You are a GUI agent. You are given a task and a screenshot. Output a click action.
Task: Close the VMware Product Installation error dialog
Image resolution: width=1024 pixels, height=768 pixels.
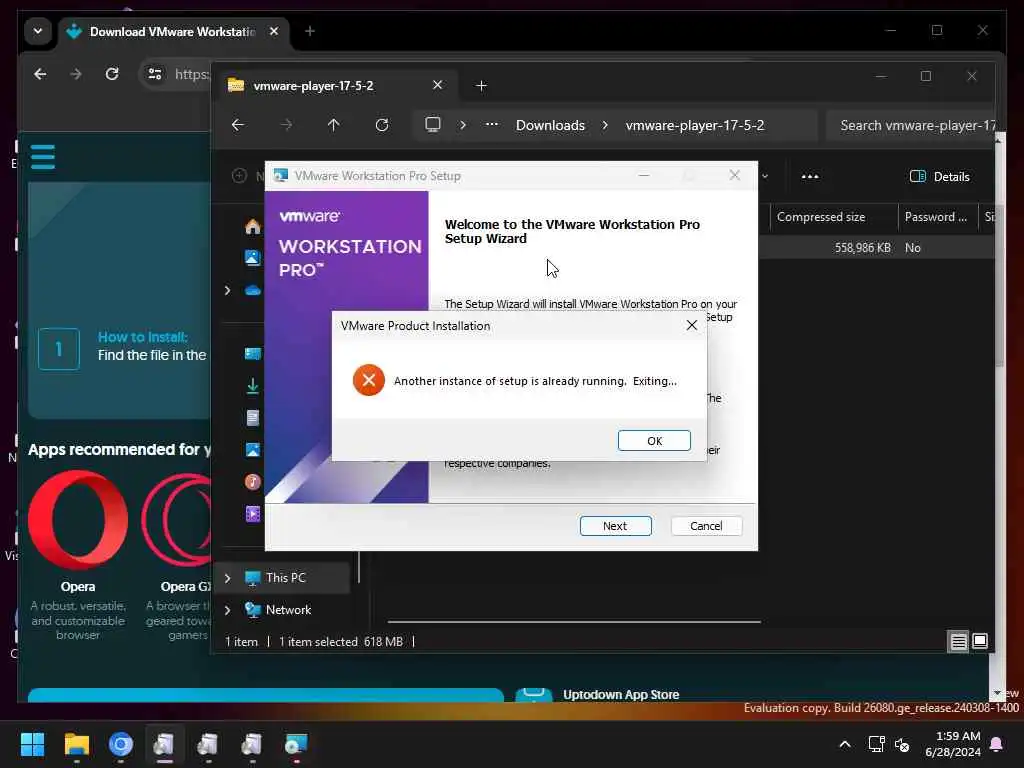692,325
